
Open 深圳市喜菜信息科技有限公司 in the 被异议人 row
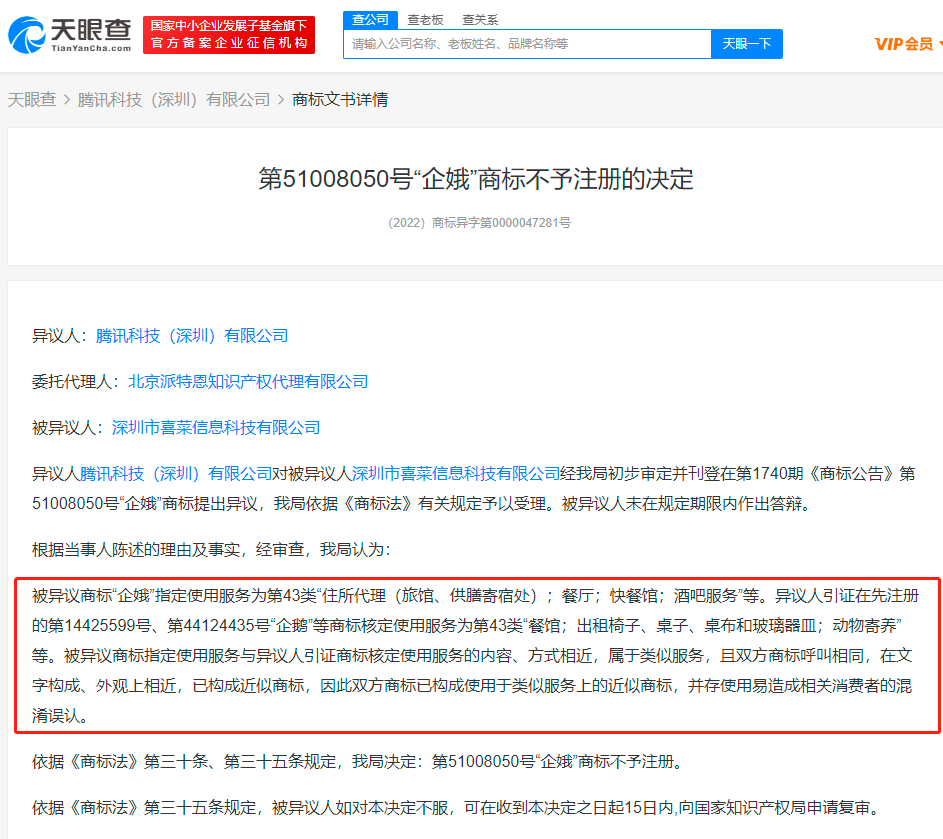point(216,428)
